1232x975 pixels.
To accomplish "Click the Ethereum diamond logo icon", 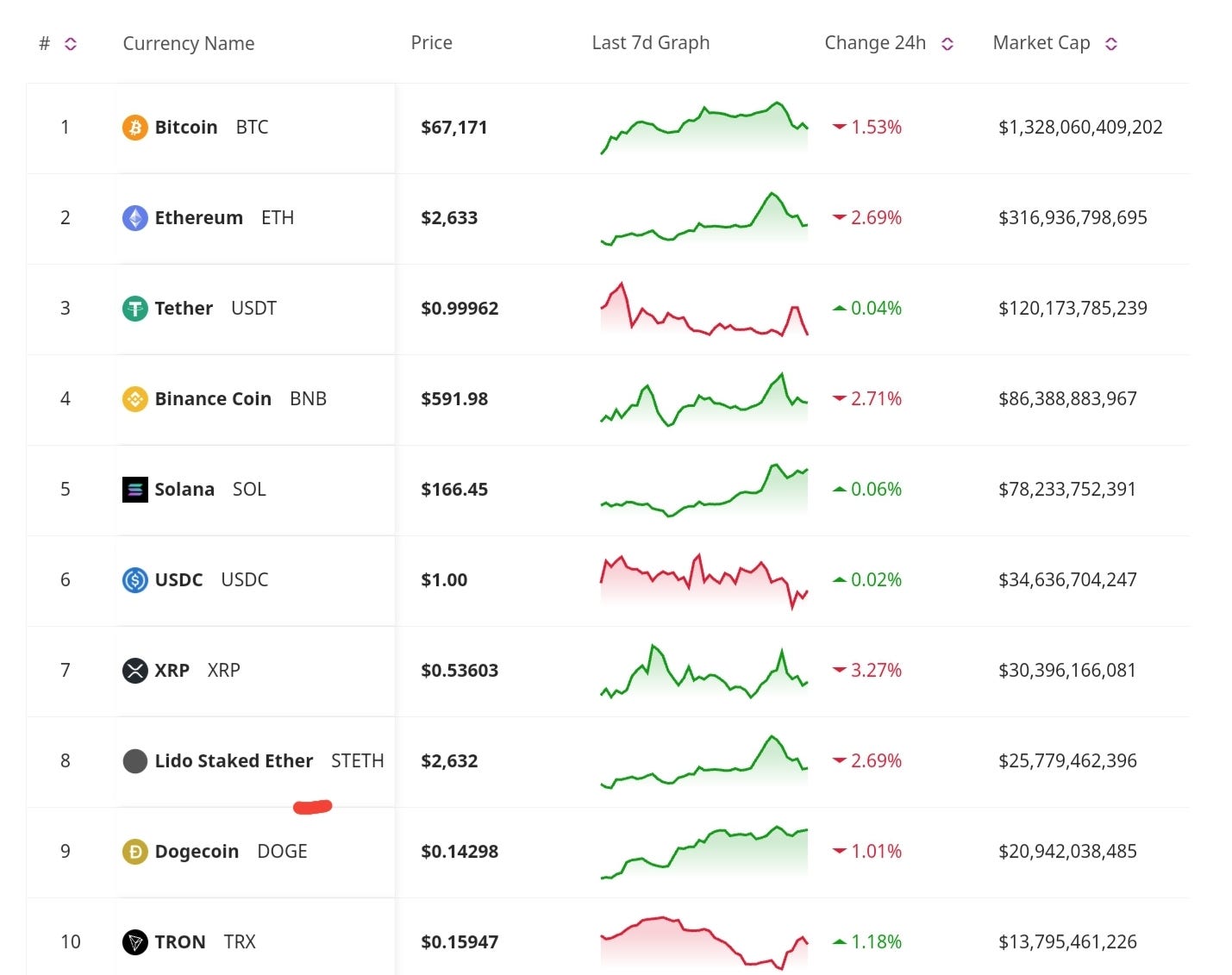I will click(x=134, y=218).
